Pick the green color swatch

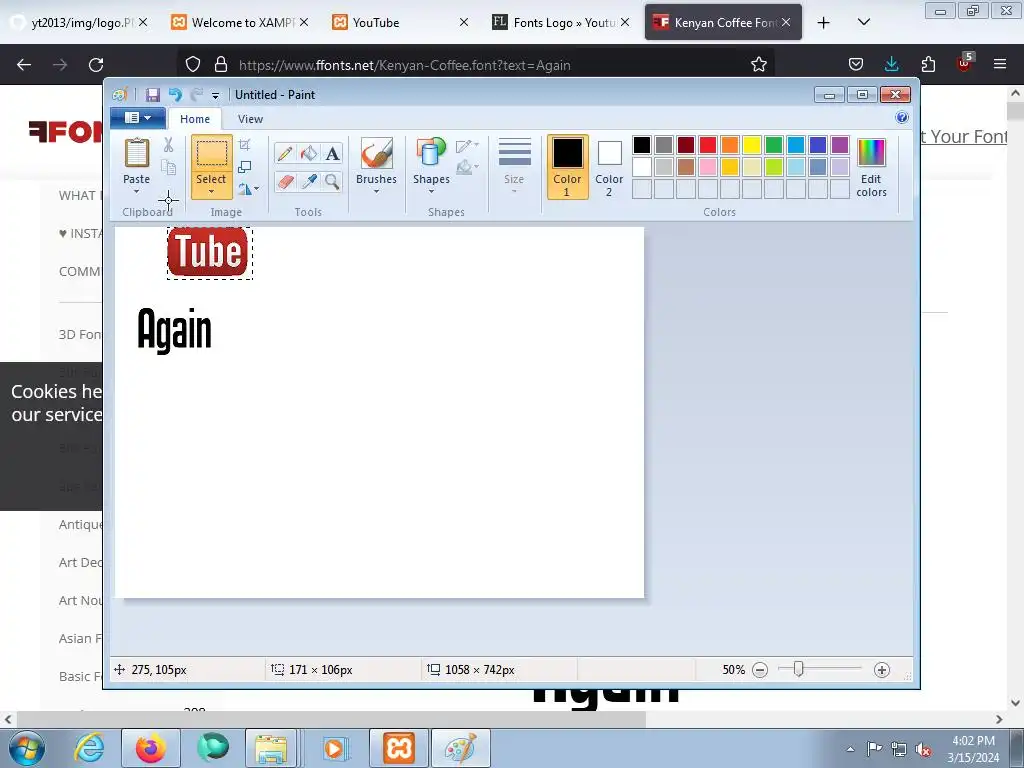coord(773,144)
